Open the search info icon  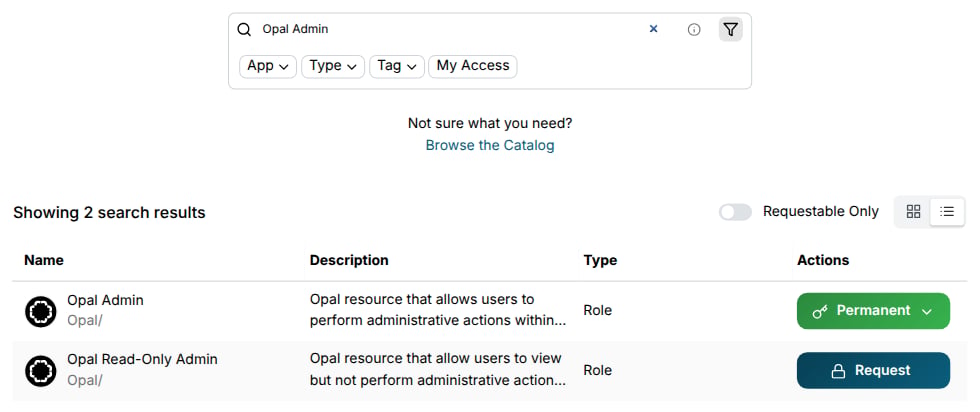tap(694, 29)
